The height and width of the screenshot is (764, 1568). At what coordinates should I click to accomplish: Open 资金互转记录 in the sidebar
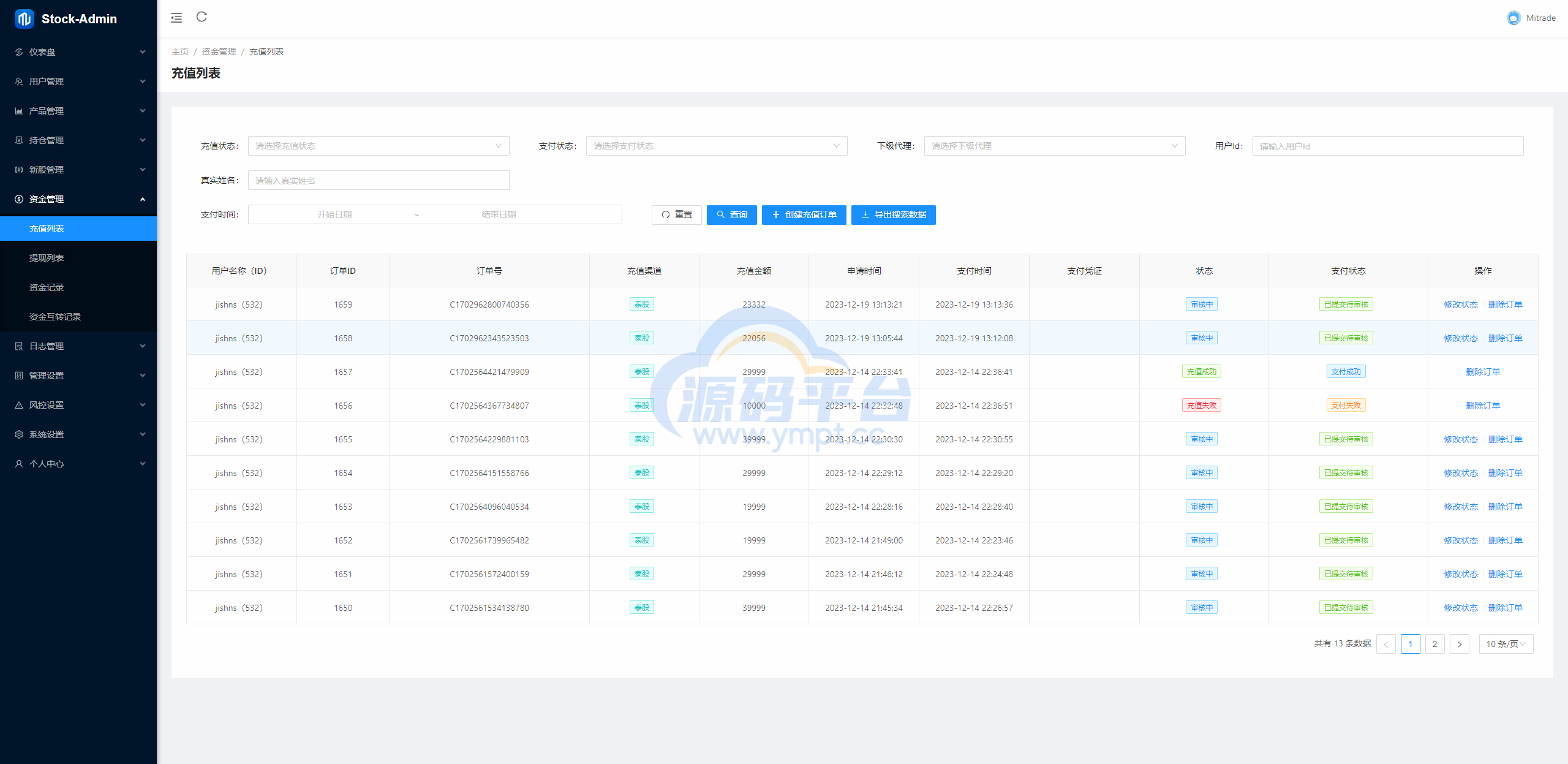tap(55, 317)
